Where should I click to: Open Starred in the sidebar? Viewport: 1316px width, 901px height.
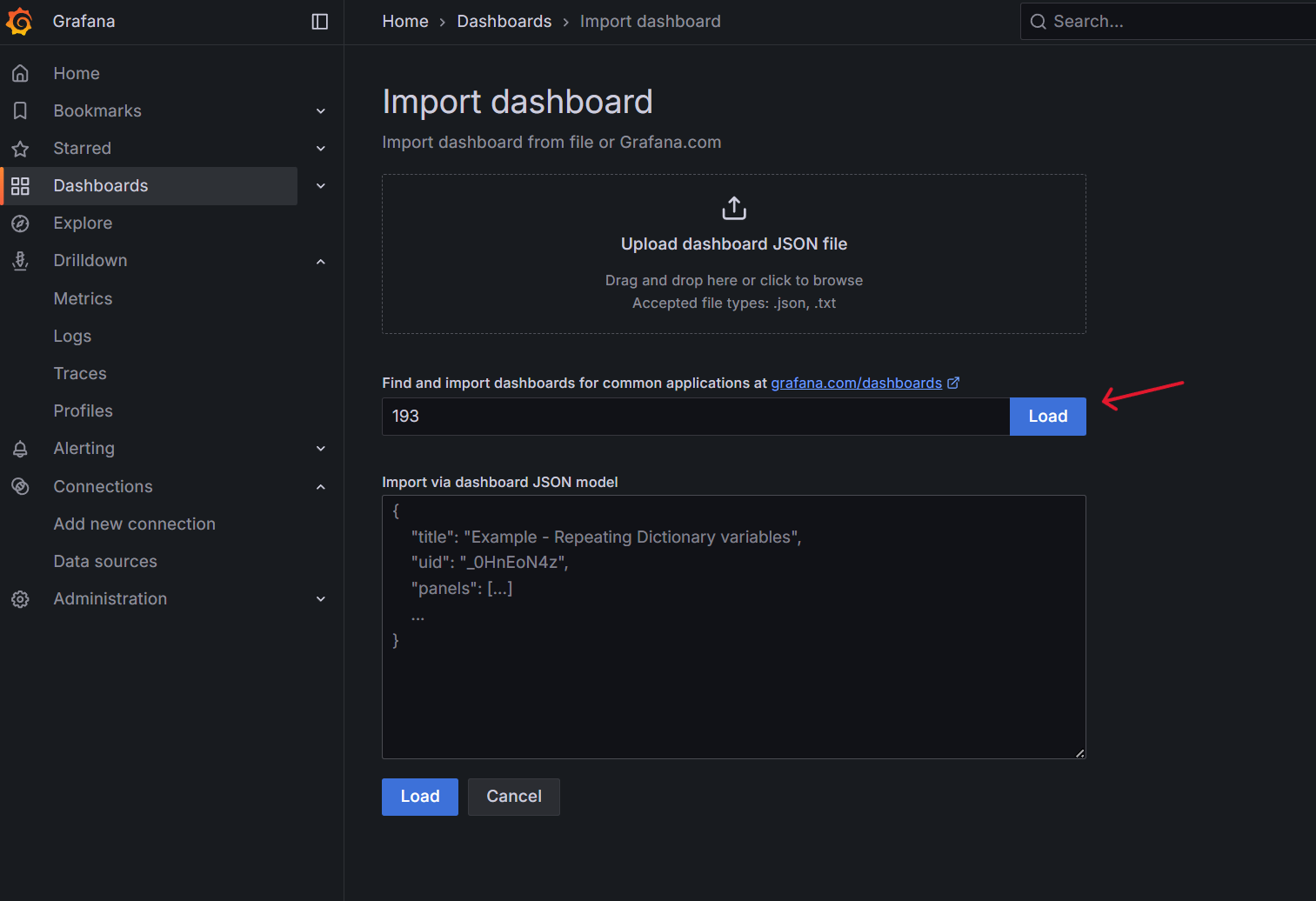(x=83, y=149)
